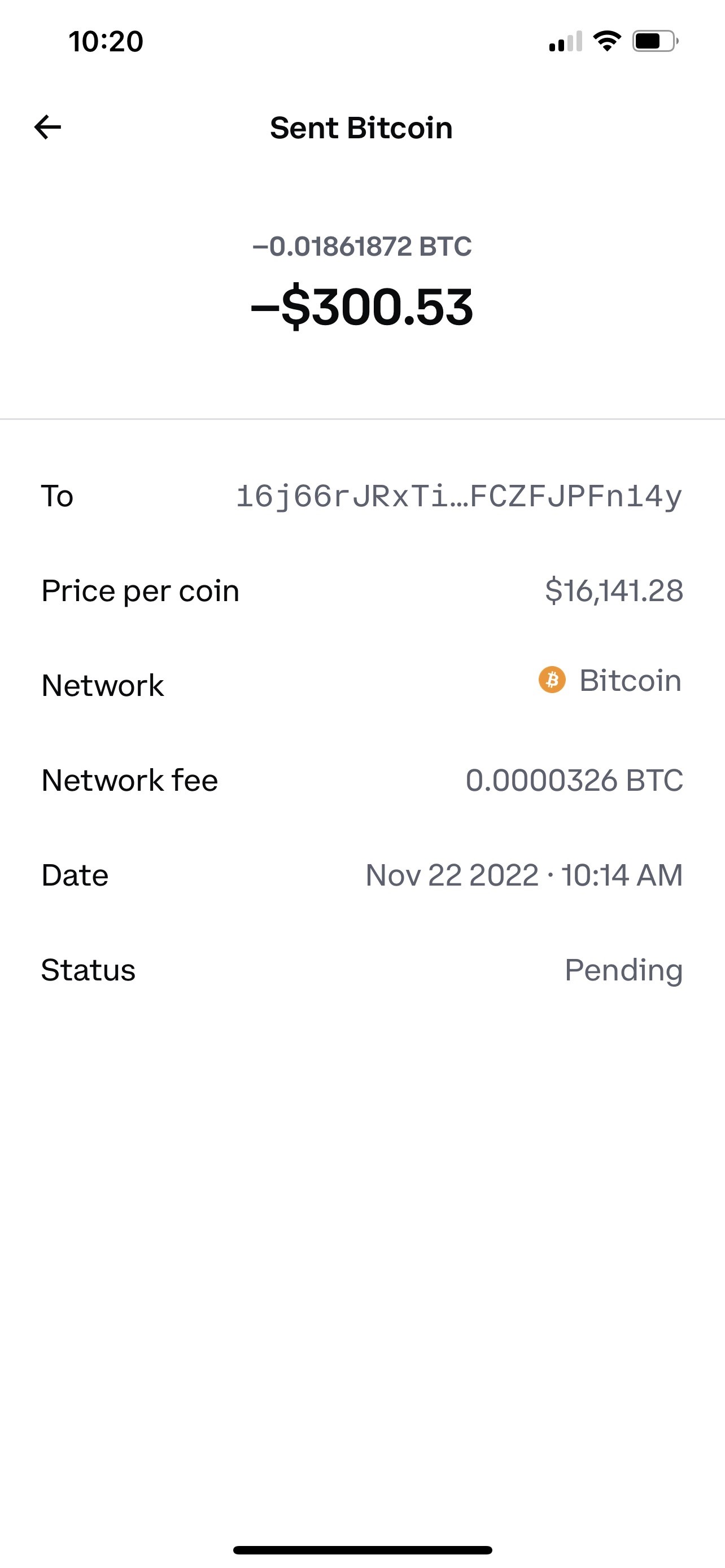This screenshot has width=725, height=1568.
Task: Tap the network fee value 0.0000326 BTC
Action: (574, 781)
